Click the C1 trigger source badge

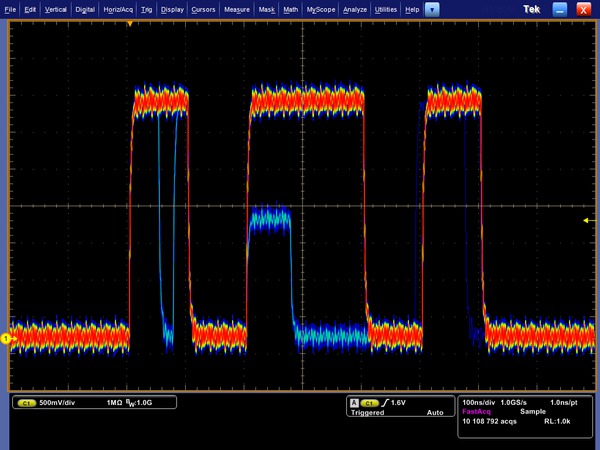click(x=368, y=402)
